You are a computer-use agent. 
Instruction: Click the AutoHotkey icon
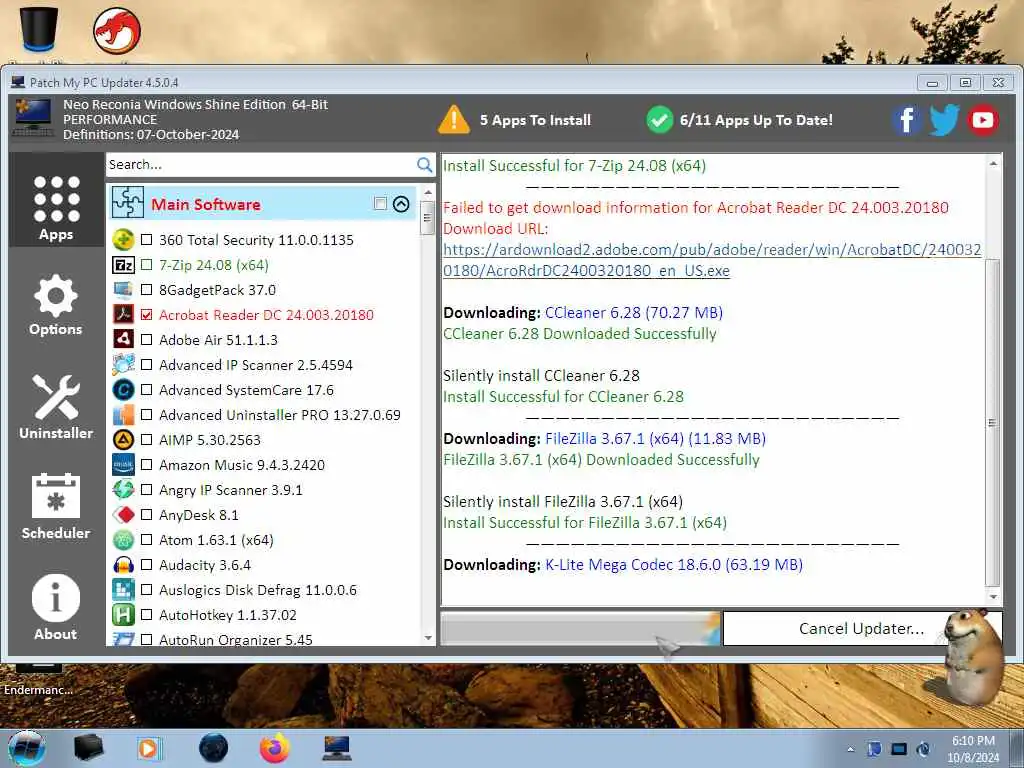click(x=123, y=615)
